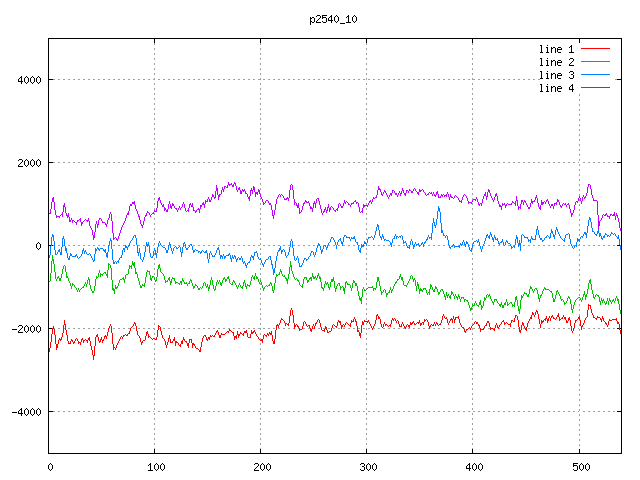Pick the red line 1 legend sample
This screenshot has width=640, height=480.
tap(595, 49)
